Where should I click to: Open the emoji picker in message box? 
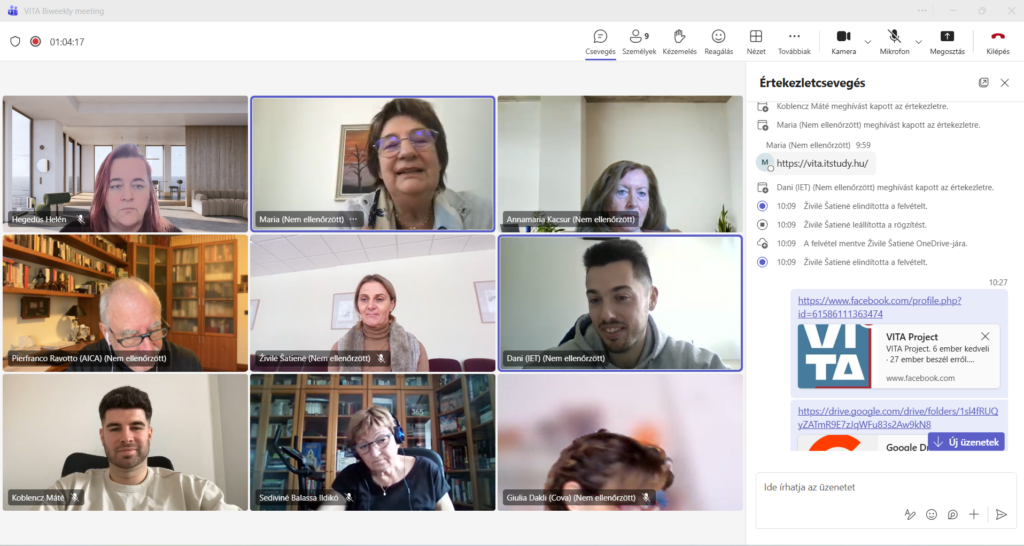click(931, 514)
